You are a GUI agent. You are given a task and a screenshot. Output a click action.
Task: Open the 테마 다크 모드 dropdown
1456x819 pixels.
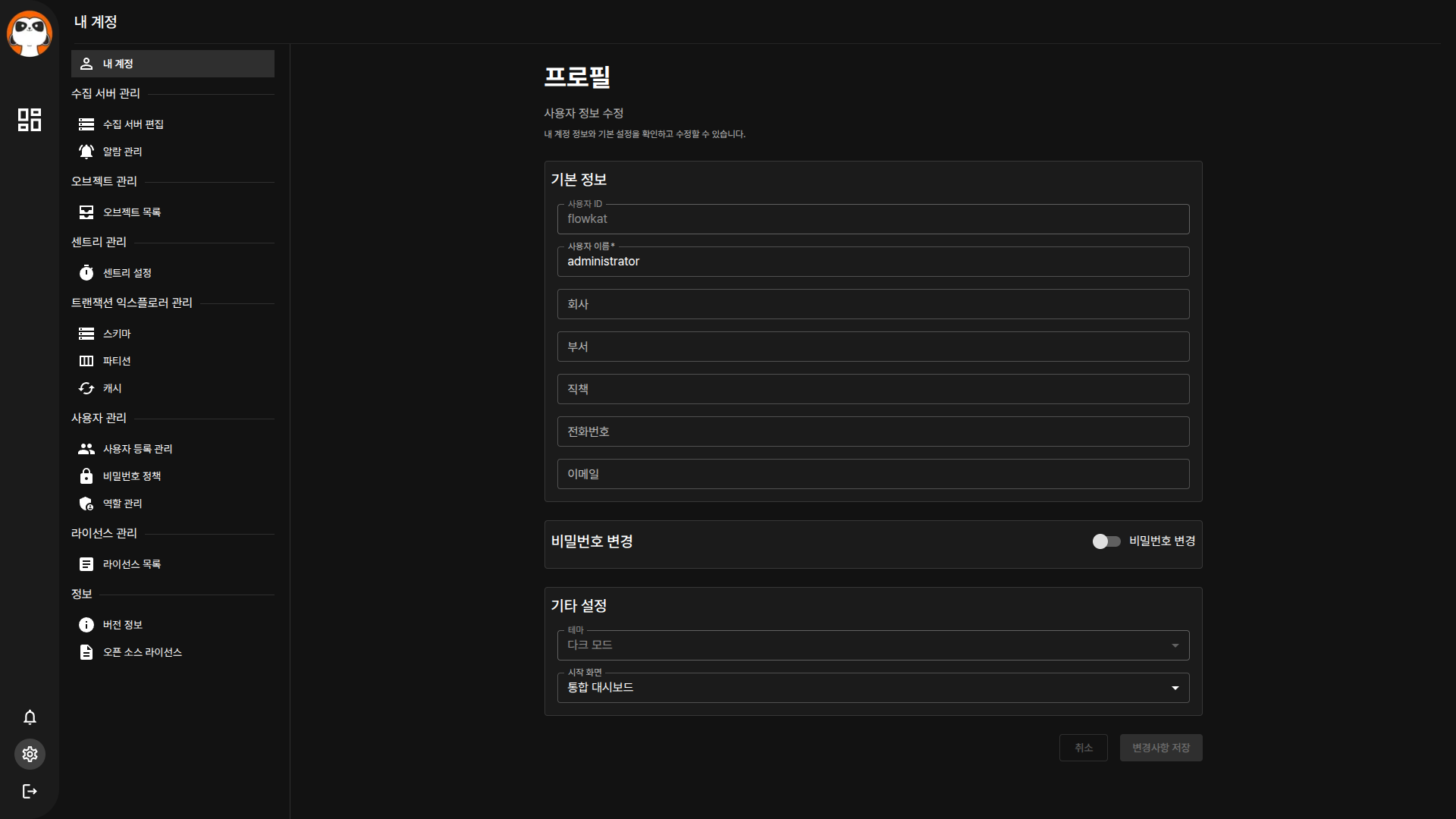coord(872,645)
